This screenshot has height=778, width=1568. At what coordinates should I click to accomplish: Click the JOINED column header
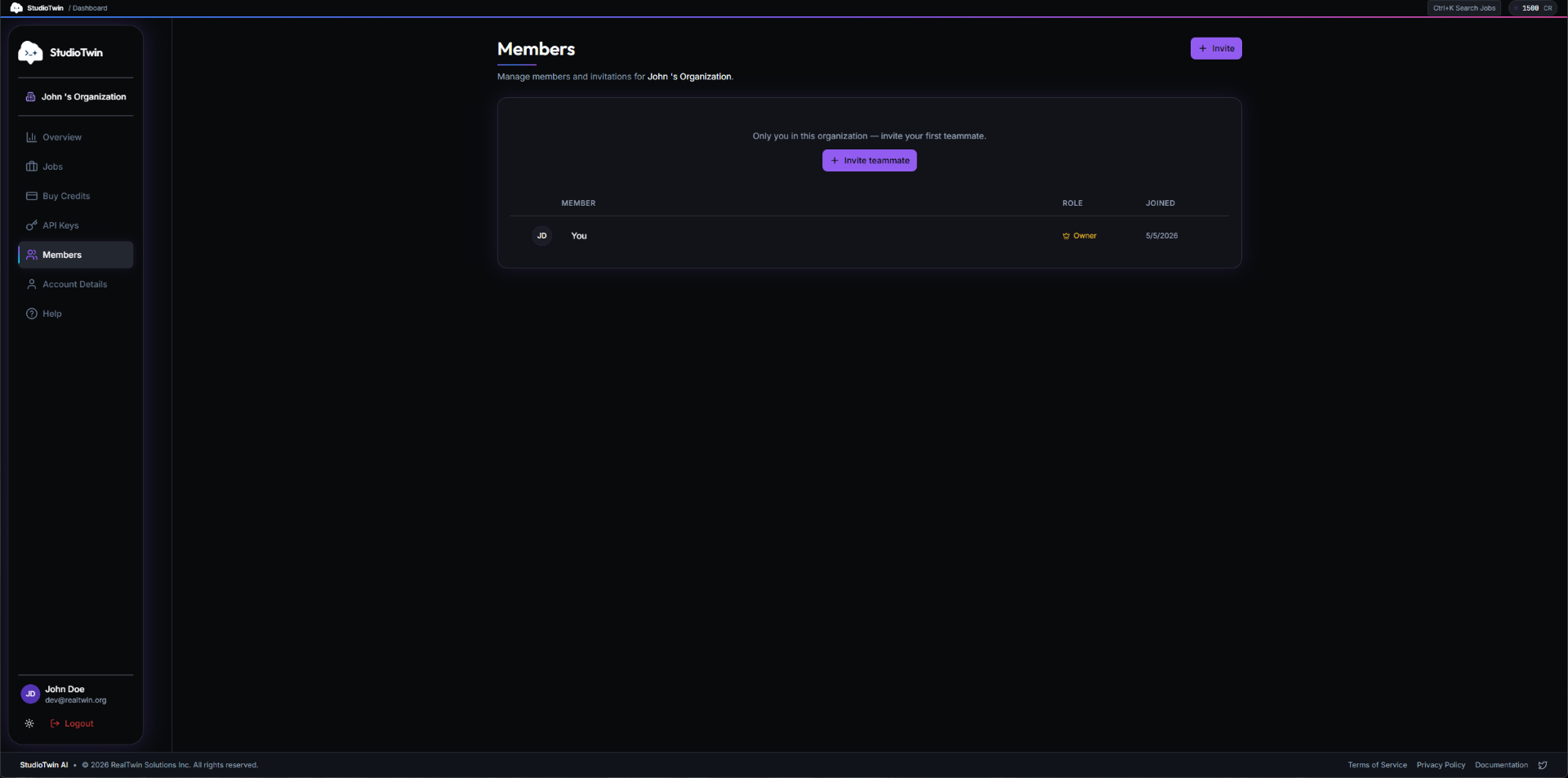[1160, 203]
